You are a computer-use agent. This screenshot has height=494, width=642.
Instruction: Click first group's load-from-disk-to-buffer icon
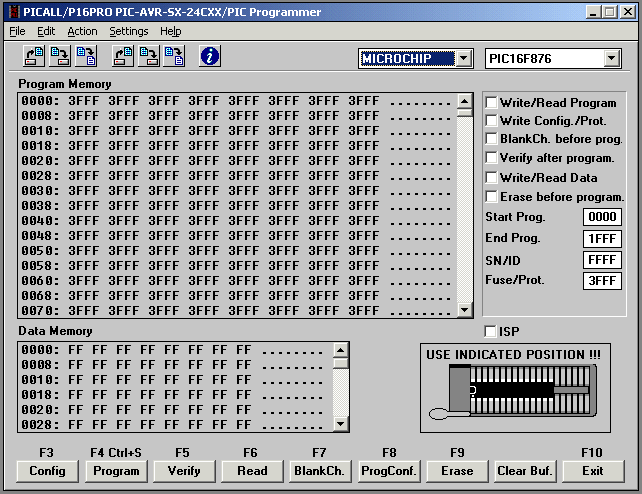click(34, 56)
